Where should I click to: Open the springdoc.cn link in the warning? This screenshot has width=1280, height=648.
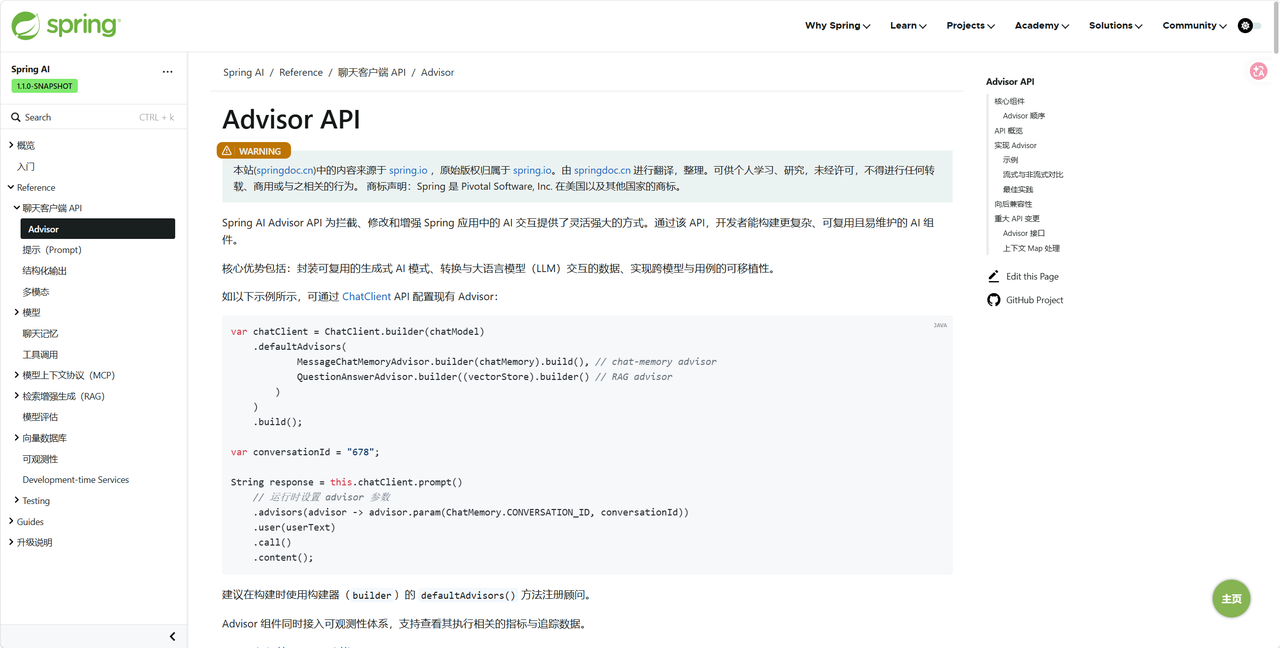pyautogui.click(x=285, y=170)
